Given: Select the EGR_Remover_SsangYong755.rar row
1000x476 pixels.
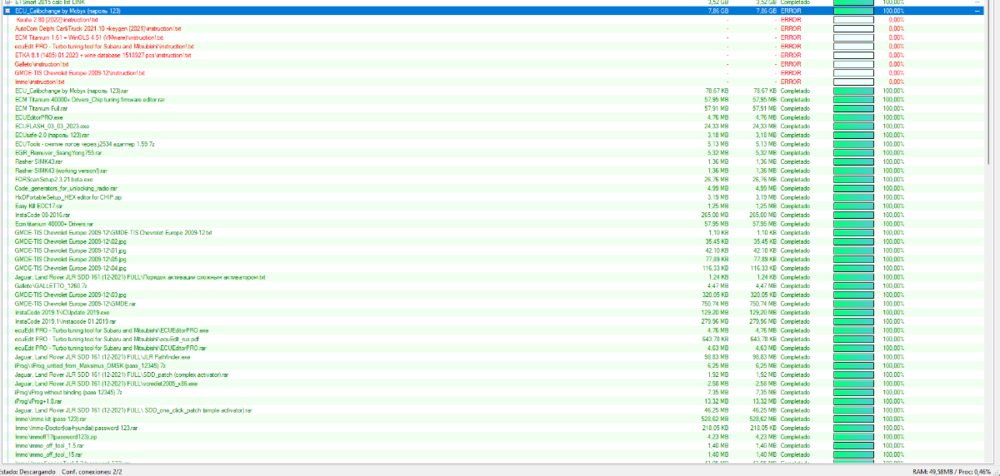Looking at the screenshot, I should click(61, 152).
